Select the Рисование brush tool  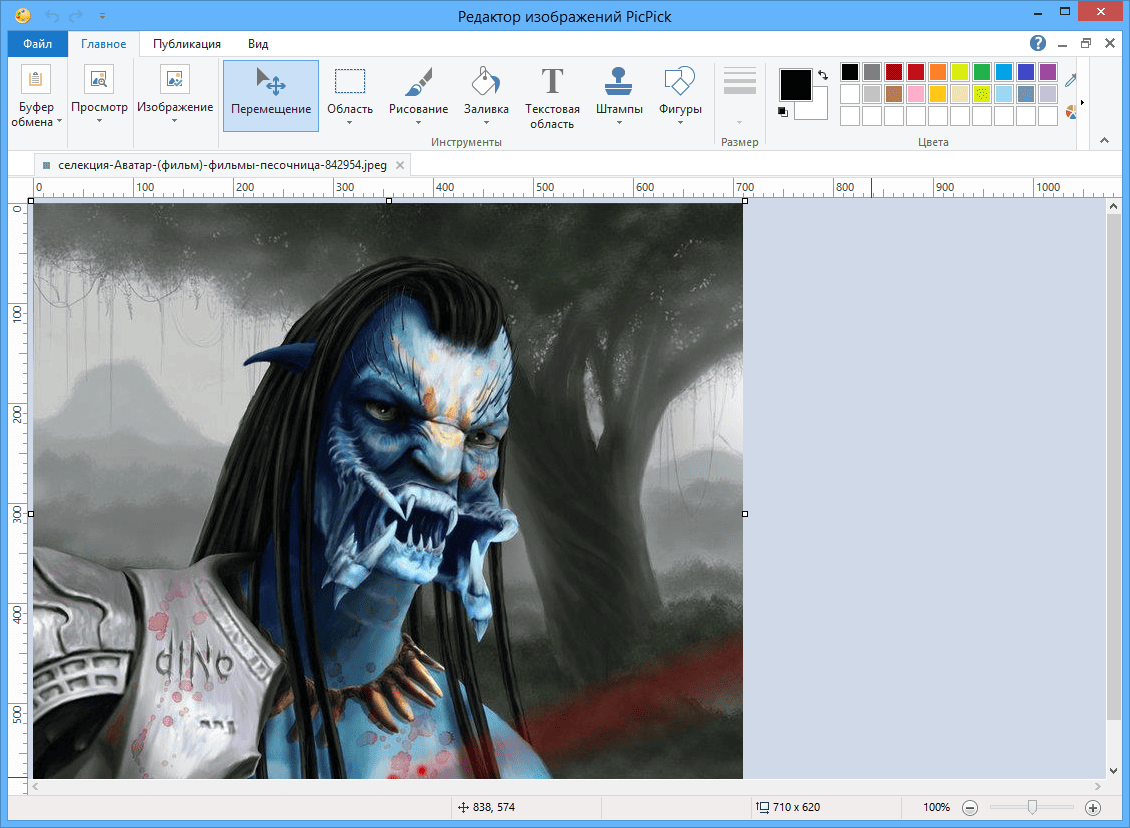419,90
